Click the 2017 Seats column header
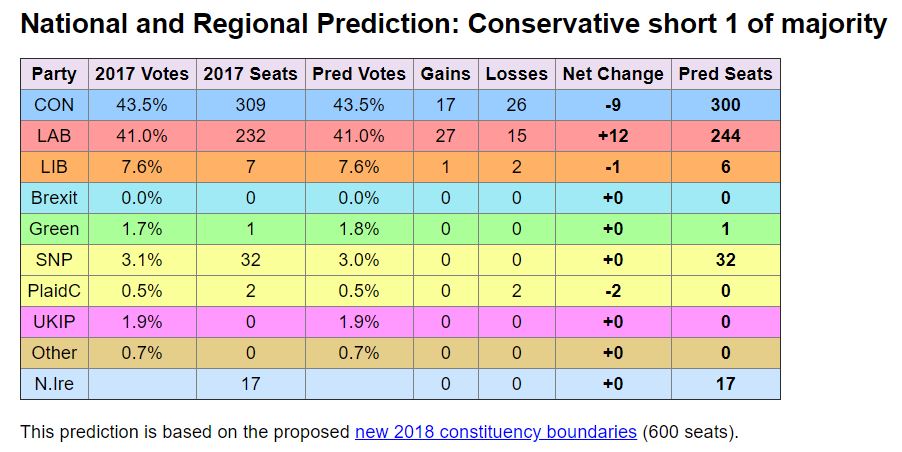902x452 pixels. pos(250,74)
